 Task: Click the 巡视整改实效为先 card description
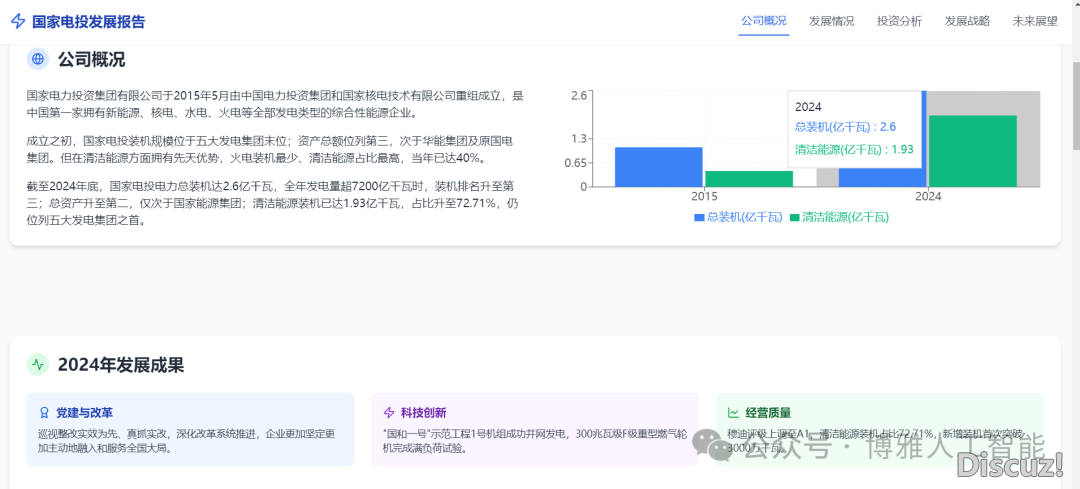pyautogui.click(x=187, y=441)
